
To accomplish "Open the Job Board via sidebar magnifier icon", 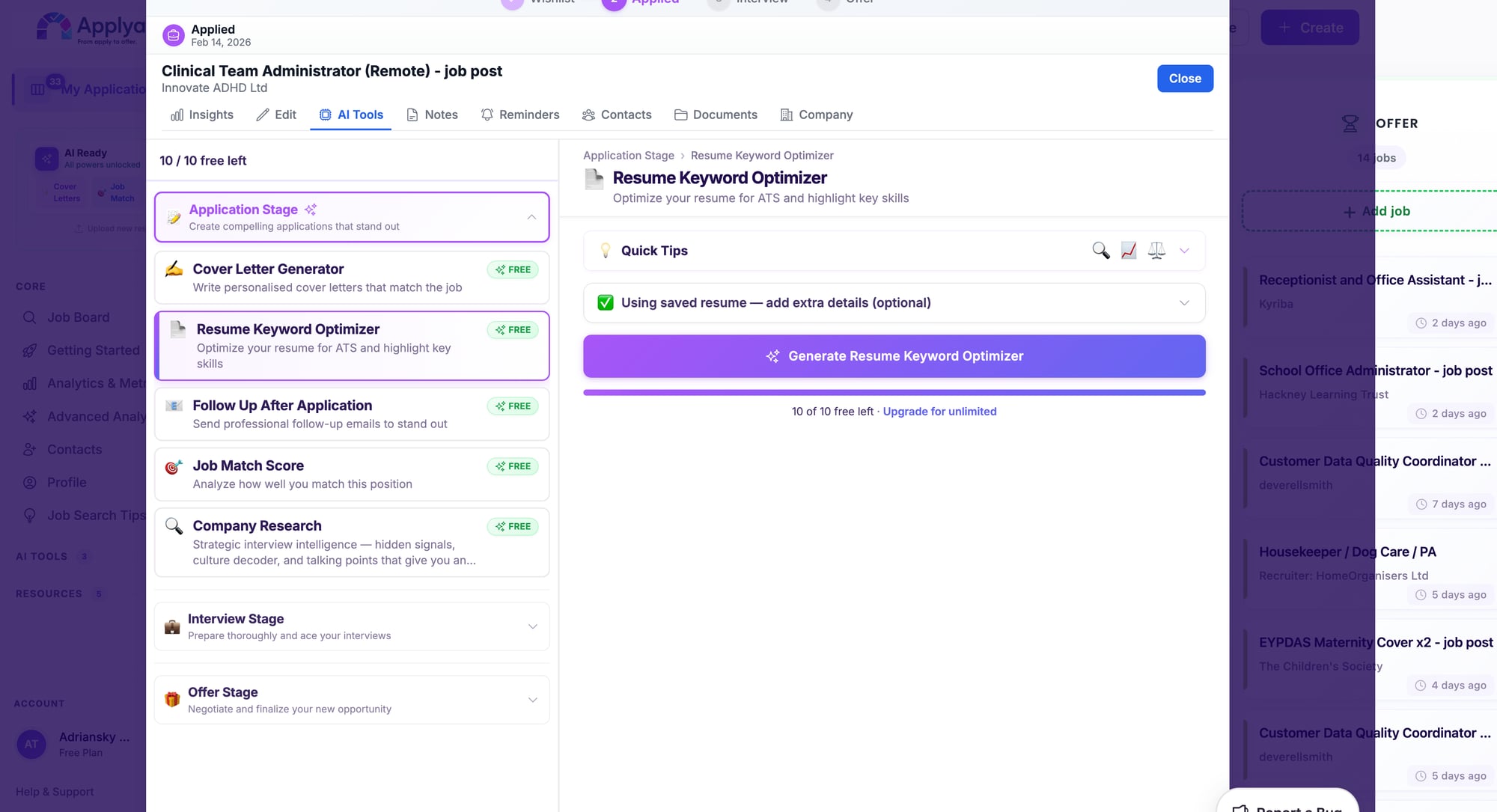I will 30,317.
